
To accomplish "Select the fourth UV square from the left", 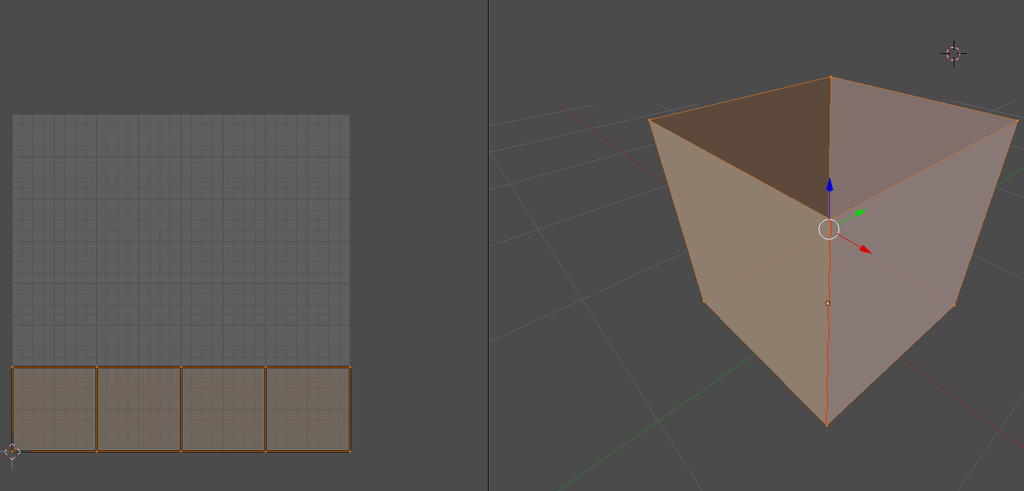I will (x=308, y=409).
